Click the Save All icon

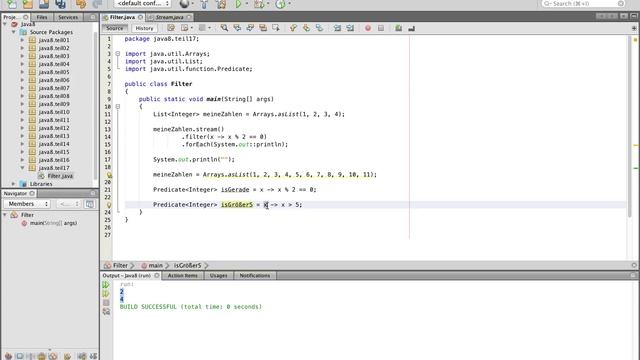pyautogui.click(x=60, y=4)
